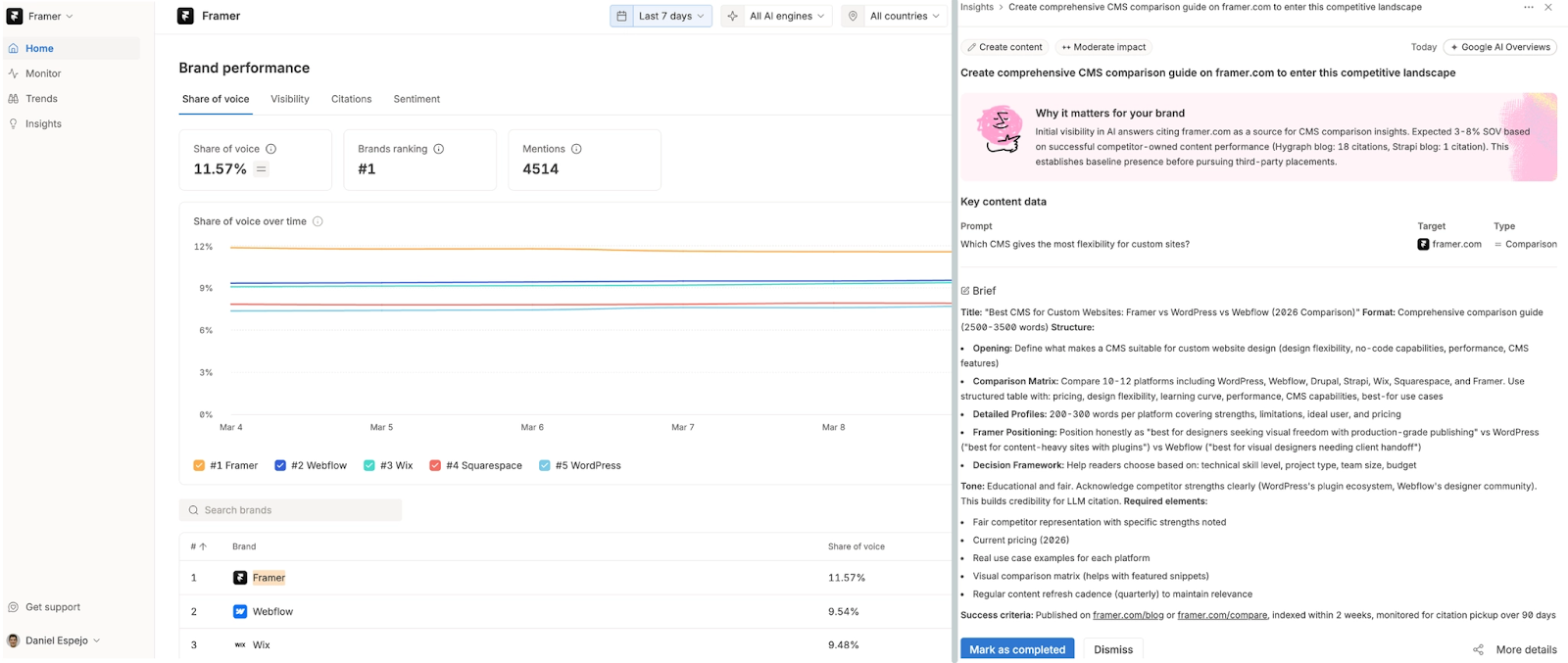Dismiss the insight with Dismiss button
Screen dimensions: 1568x663
(1113, 649)
